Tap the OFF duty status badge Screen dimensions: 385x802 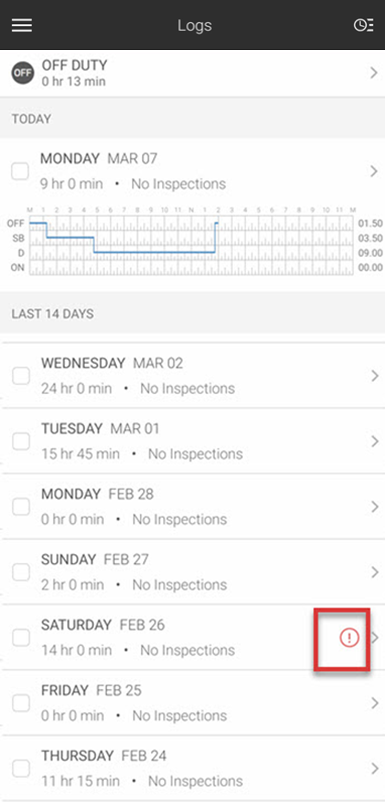point(23,73)
